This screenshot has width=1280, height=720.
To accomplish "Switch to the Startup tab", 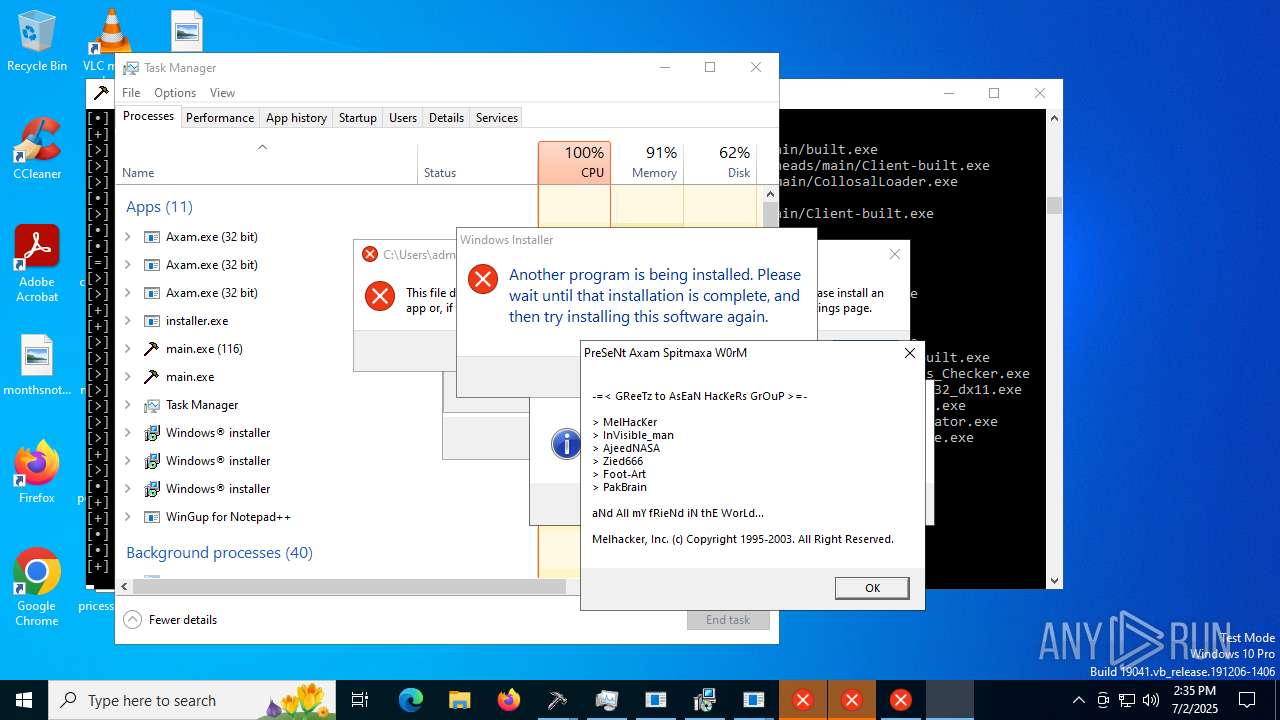I will [x=357, y=118].
